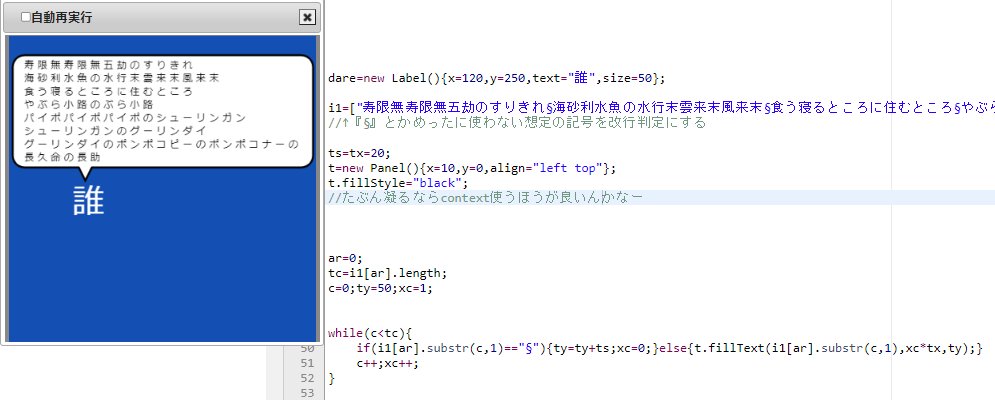This screenshot has height=400, width=995.
Task: Click line number 51 in gutter
Action: tap(306, 363)
